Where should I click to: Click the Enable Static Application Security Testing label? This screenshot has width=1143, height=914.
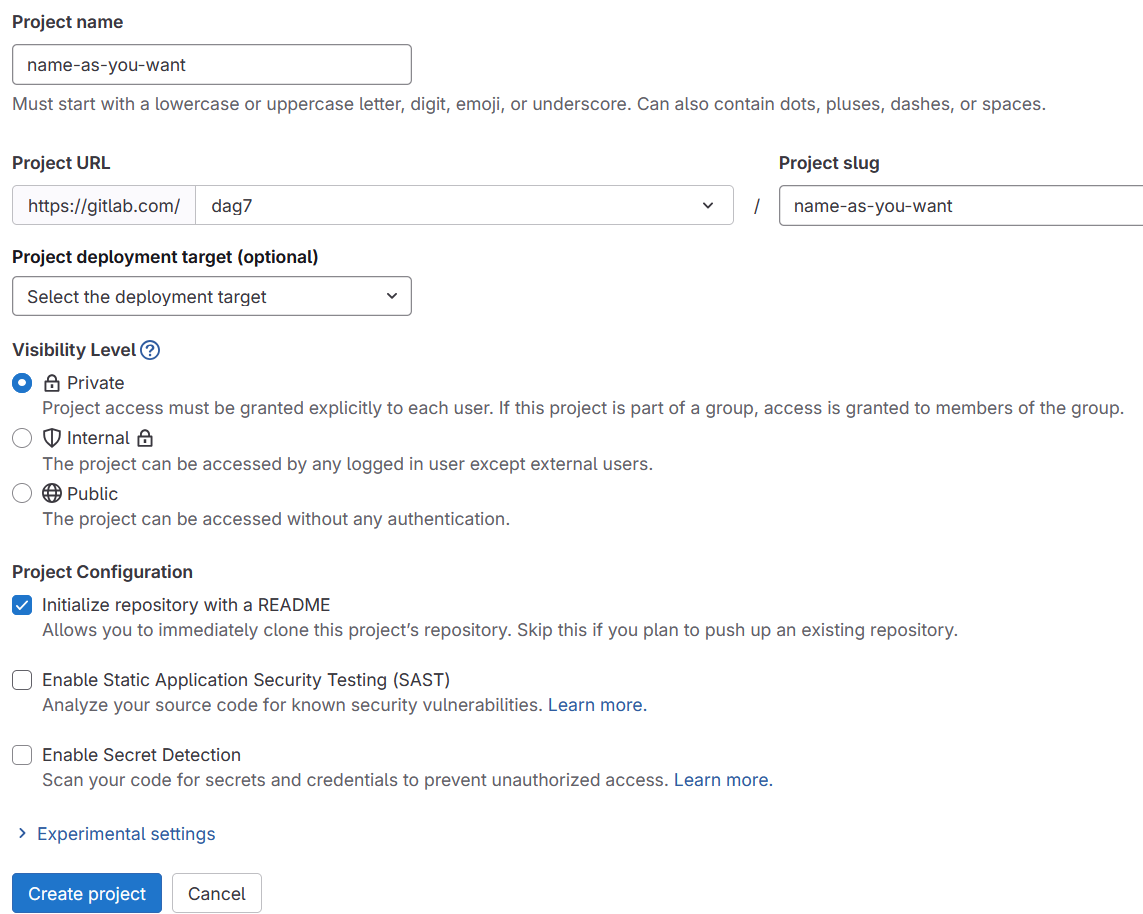pyautogui.click(x=246, y=680)
